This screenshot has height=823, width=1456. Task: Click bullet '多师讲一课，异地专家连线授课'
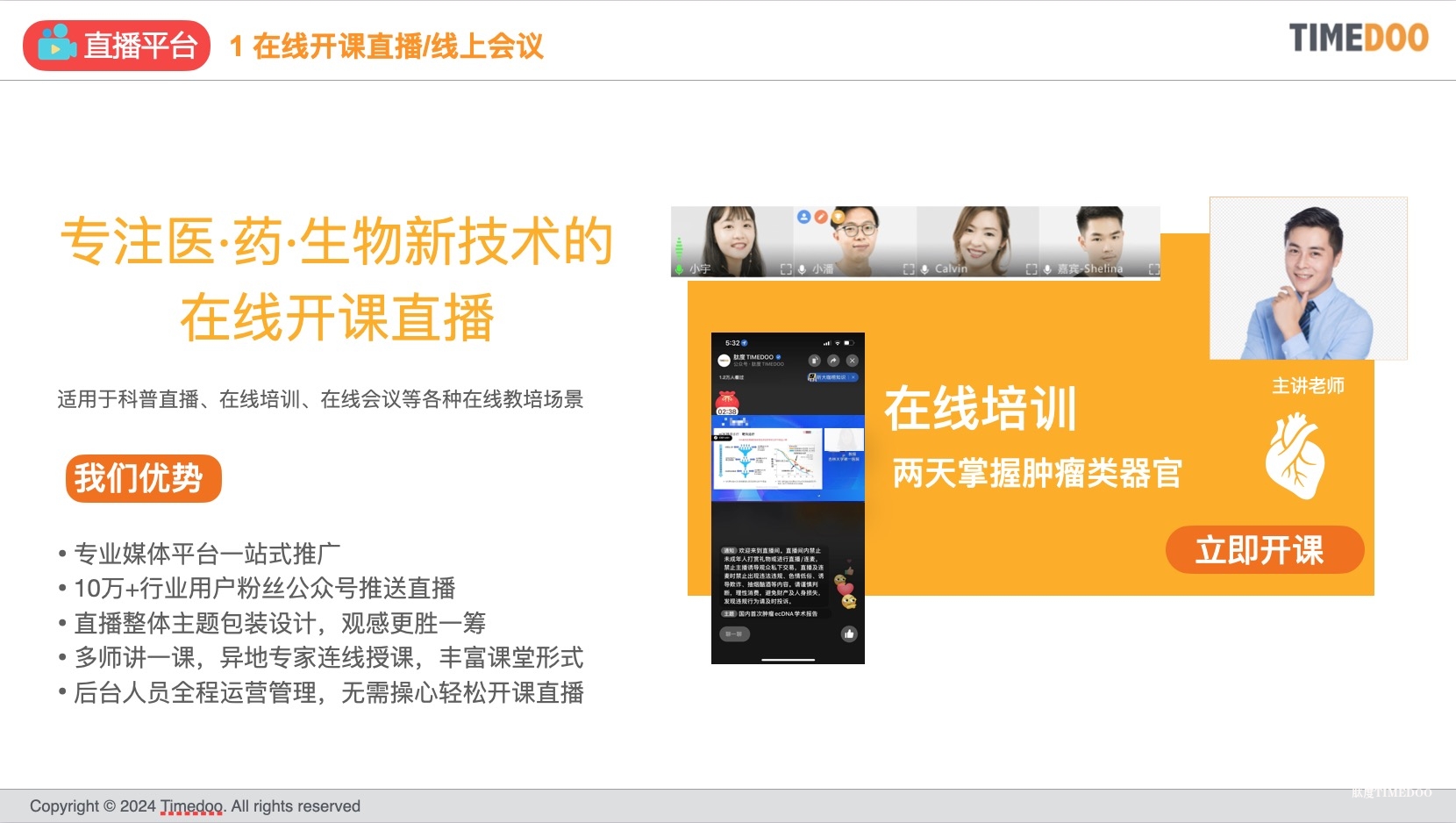coord(245,657)
